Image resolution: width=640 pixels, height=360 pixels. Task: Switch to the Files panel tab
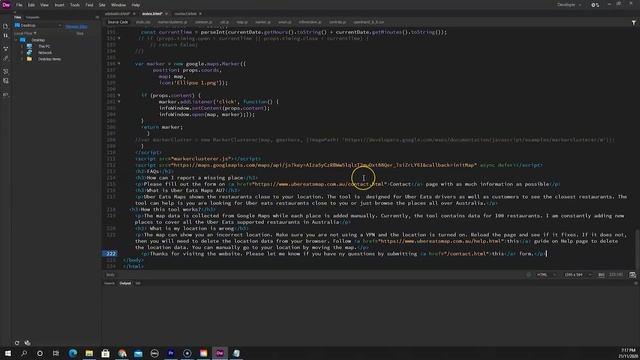point(18,17)
